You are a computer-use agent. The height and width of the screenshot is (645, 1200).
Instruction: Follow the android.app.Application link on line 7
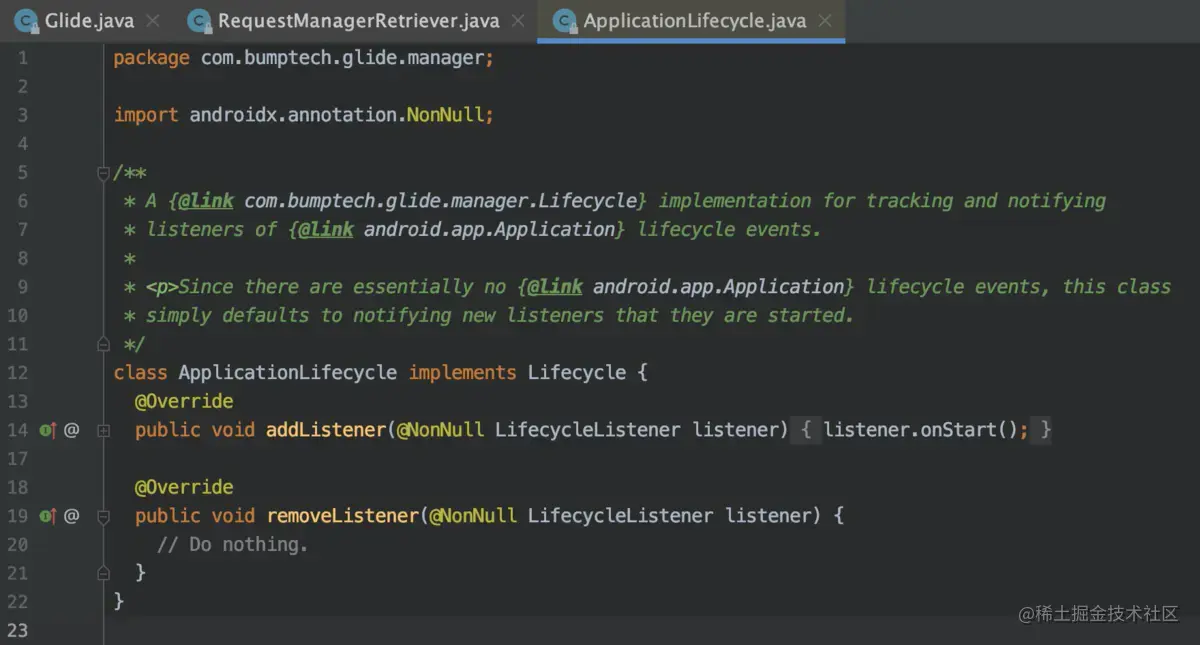[x=489, y=229]
